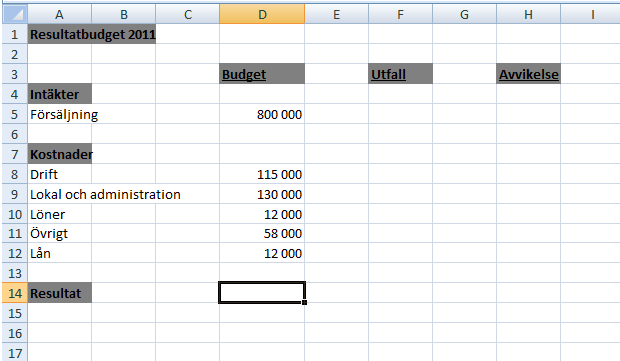
Task: Click empty Utfall cell in Drift row
Action: coord(401,174)
